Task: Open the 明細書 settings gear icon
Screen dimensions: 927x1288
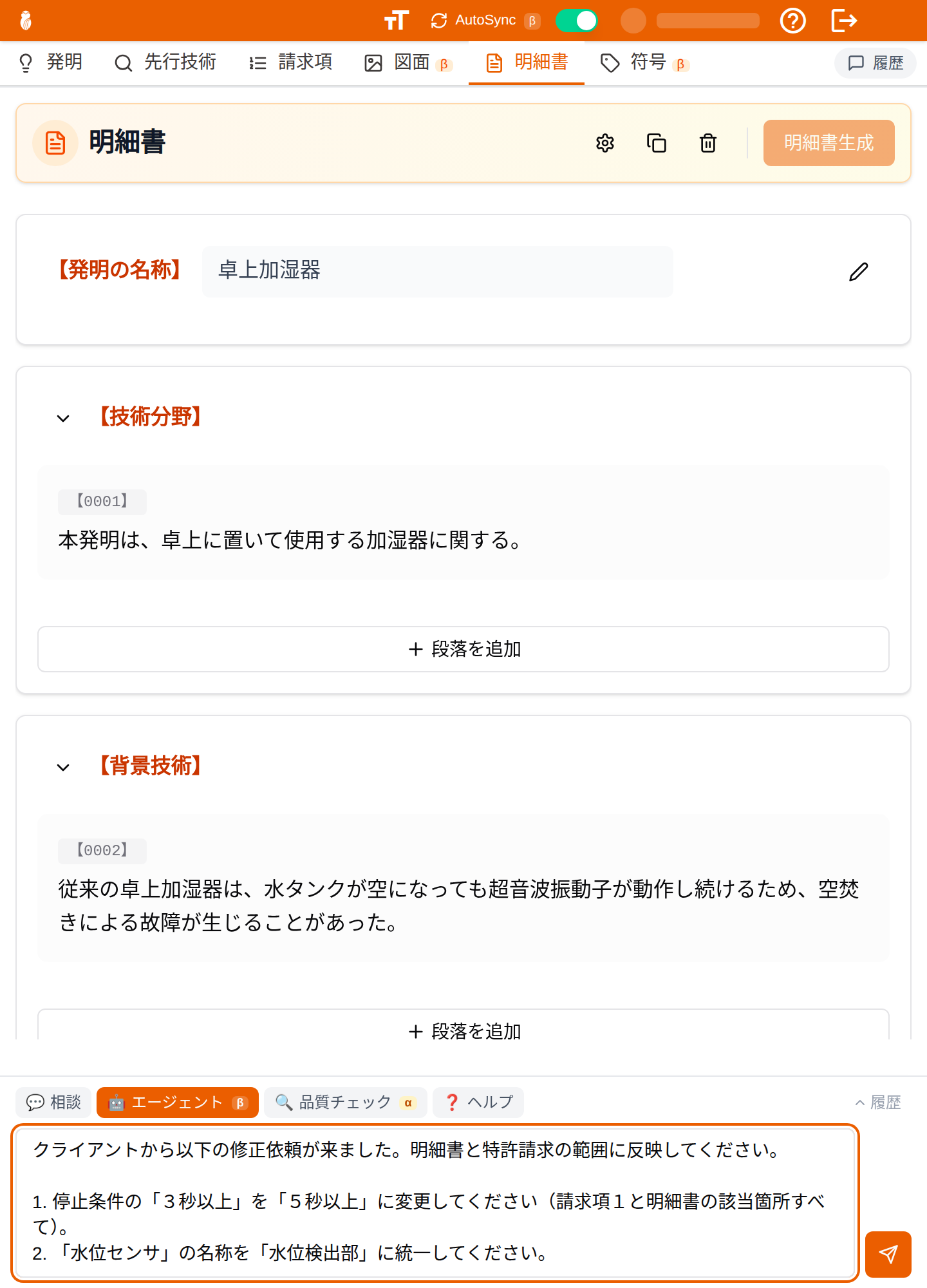Action: 605,143
